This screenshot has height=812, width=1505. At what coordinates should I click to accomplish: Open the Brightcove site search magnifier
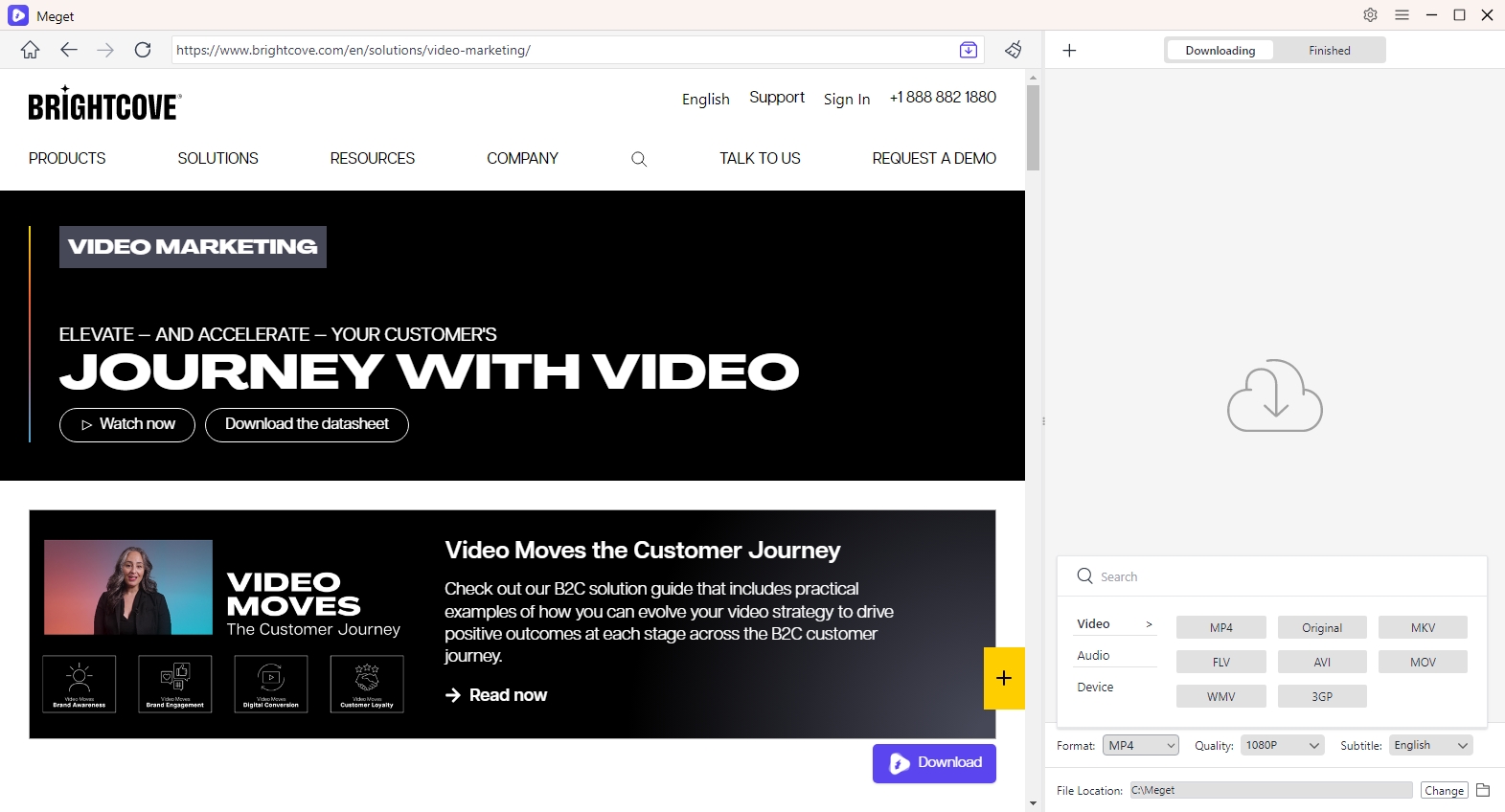pos(639,159)
